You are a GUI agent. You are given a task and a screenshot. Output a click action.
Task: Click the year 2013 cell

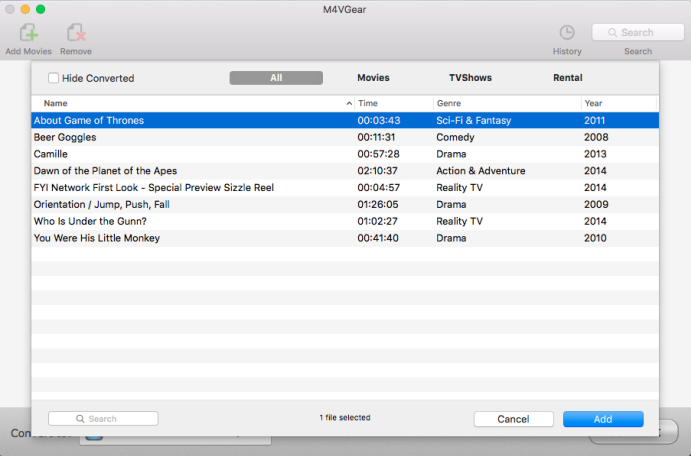click(595, 154)
